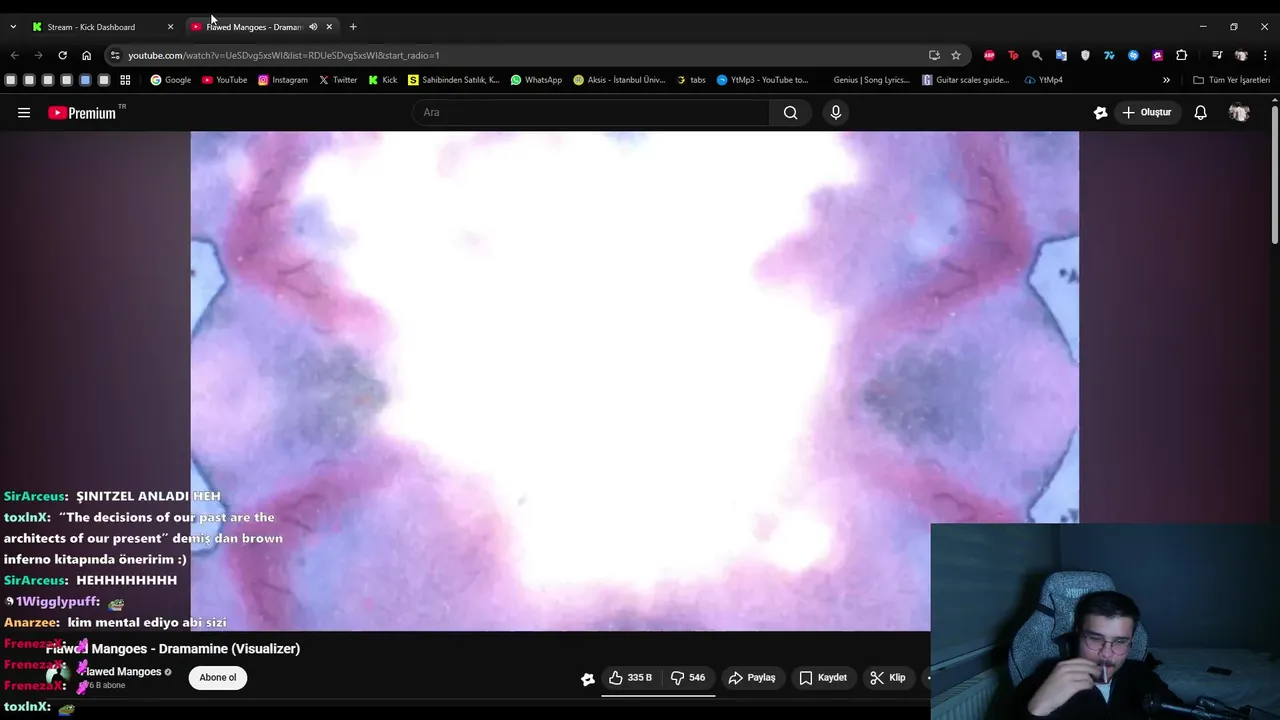
Task: Save the video with Kaydet
Action: (823, 678)
